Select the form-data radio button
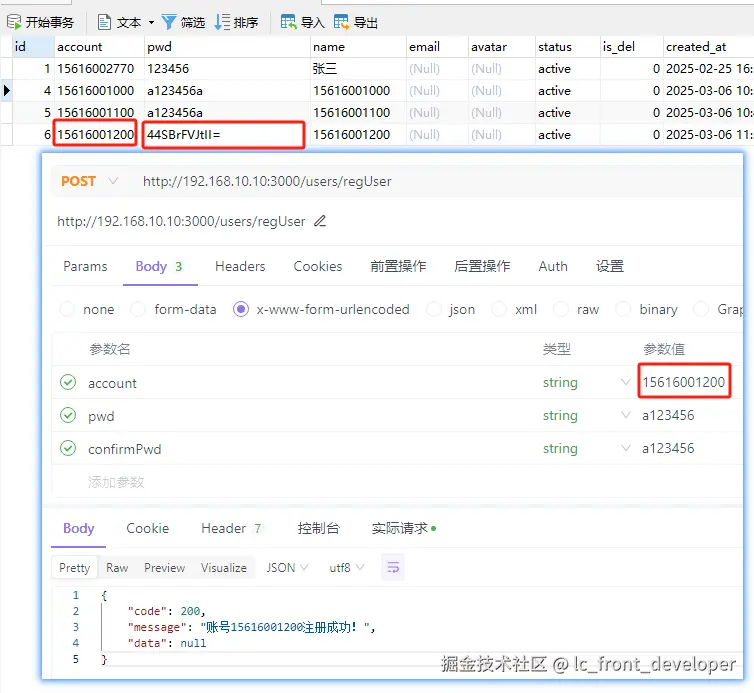The image size is (754, 693). tap(138, 309)
